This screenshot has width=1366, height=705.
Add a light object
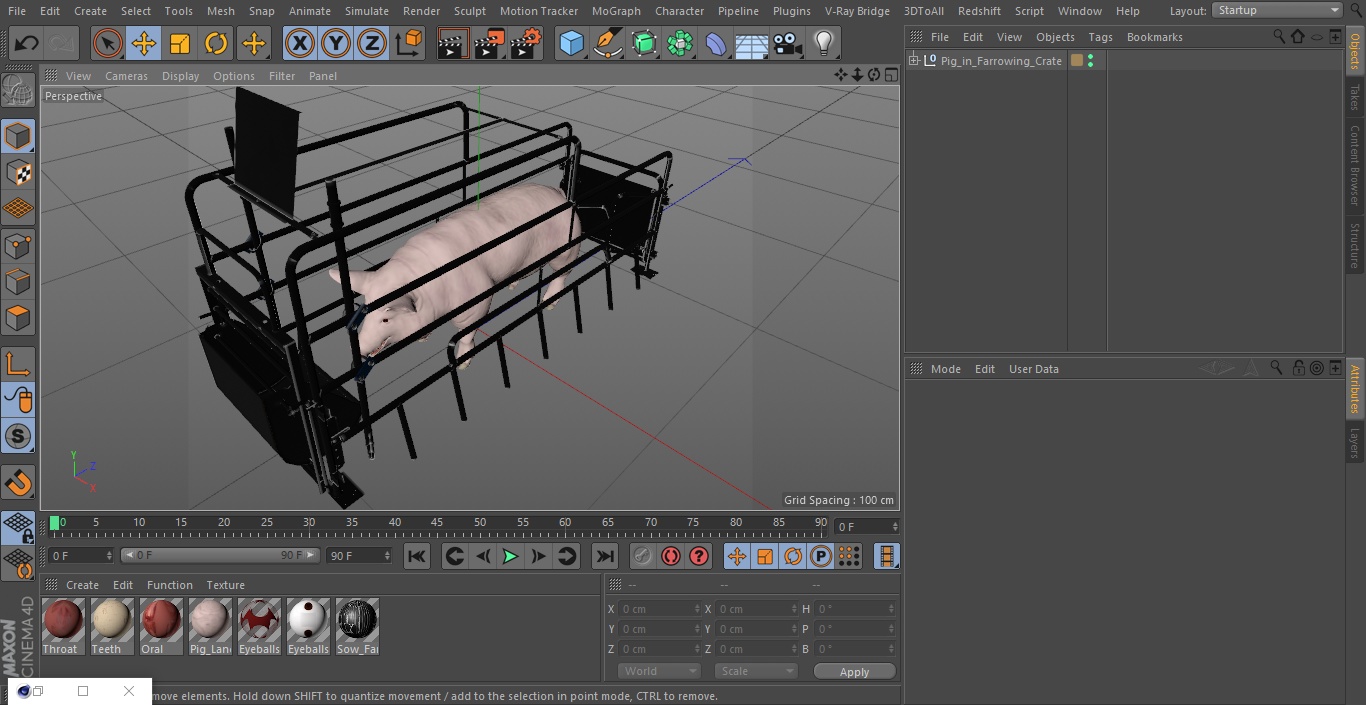point(824,43)
